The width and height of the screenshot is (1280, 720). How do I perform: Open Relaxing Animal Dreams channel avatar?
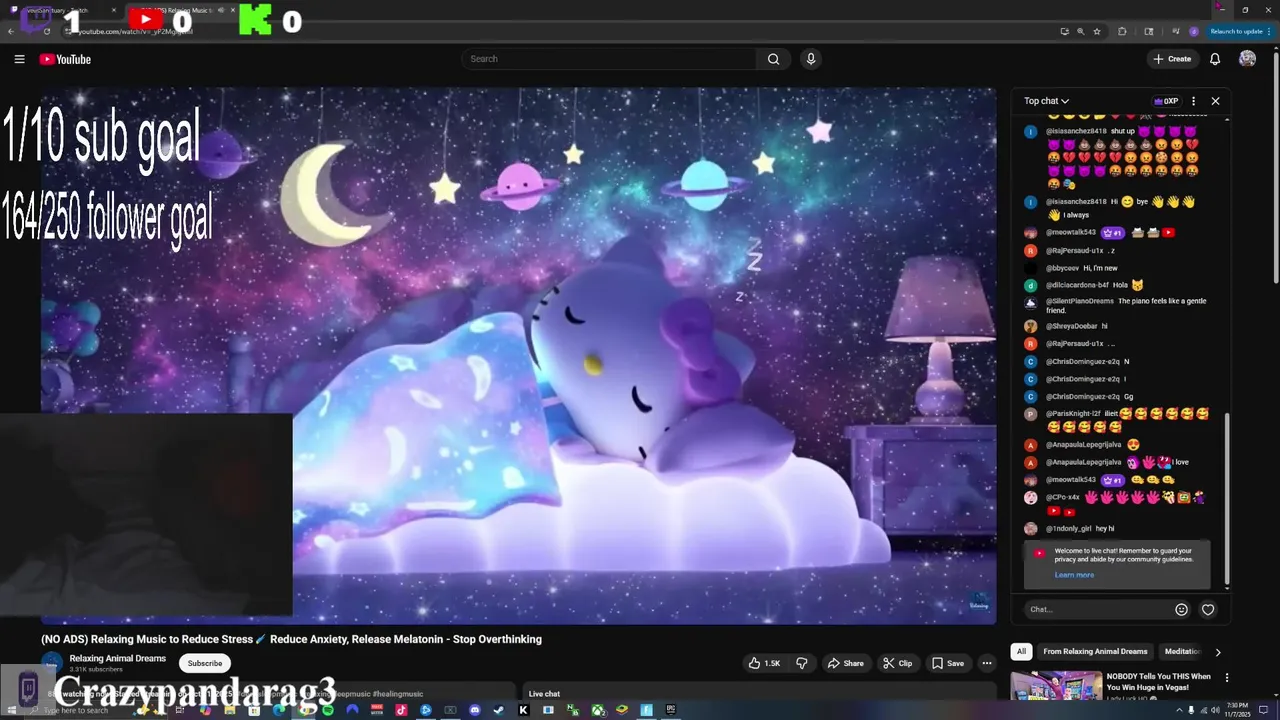tap(52, 662)
